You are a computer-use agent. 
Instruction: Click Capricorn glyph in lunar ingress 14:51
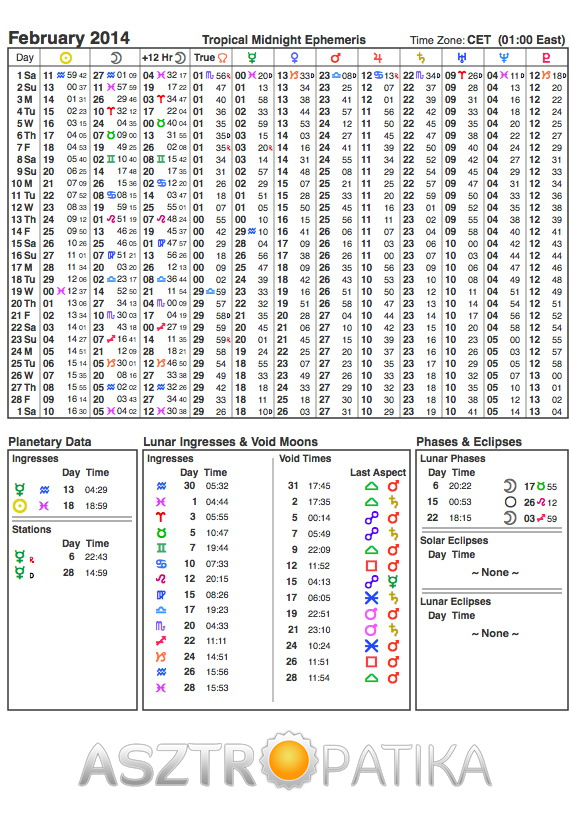point(162,657)
